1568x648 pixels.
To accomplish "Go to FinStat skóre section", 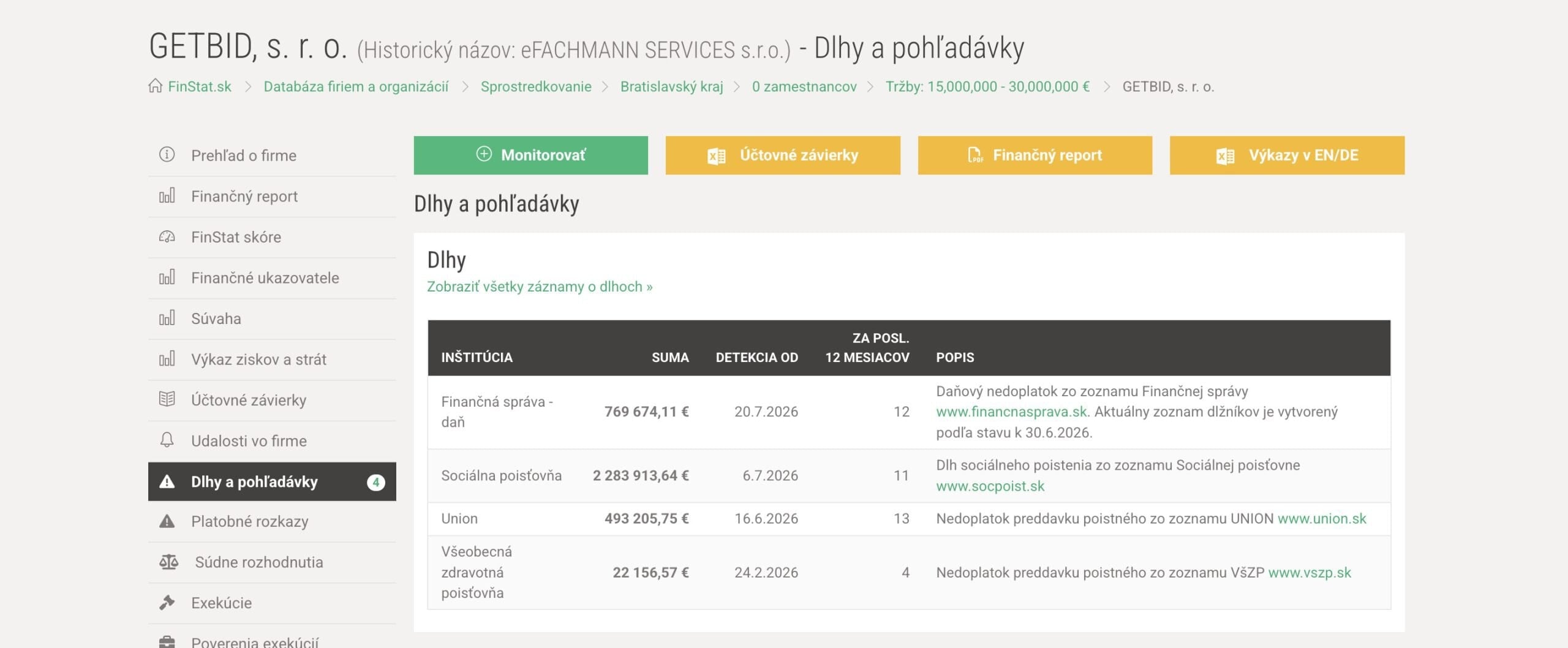I will 272,237.
